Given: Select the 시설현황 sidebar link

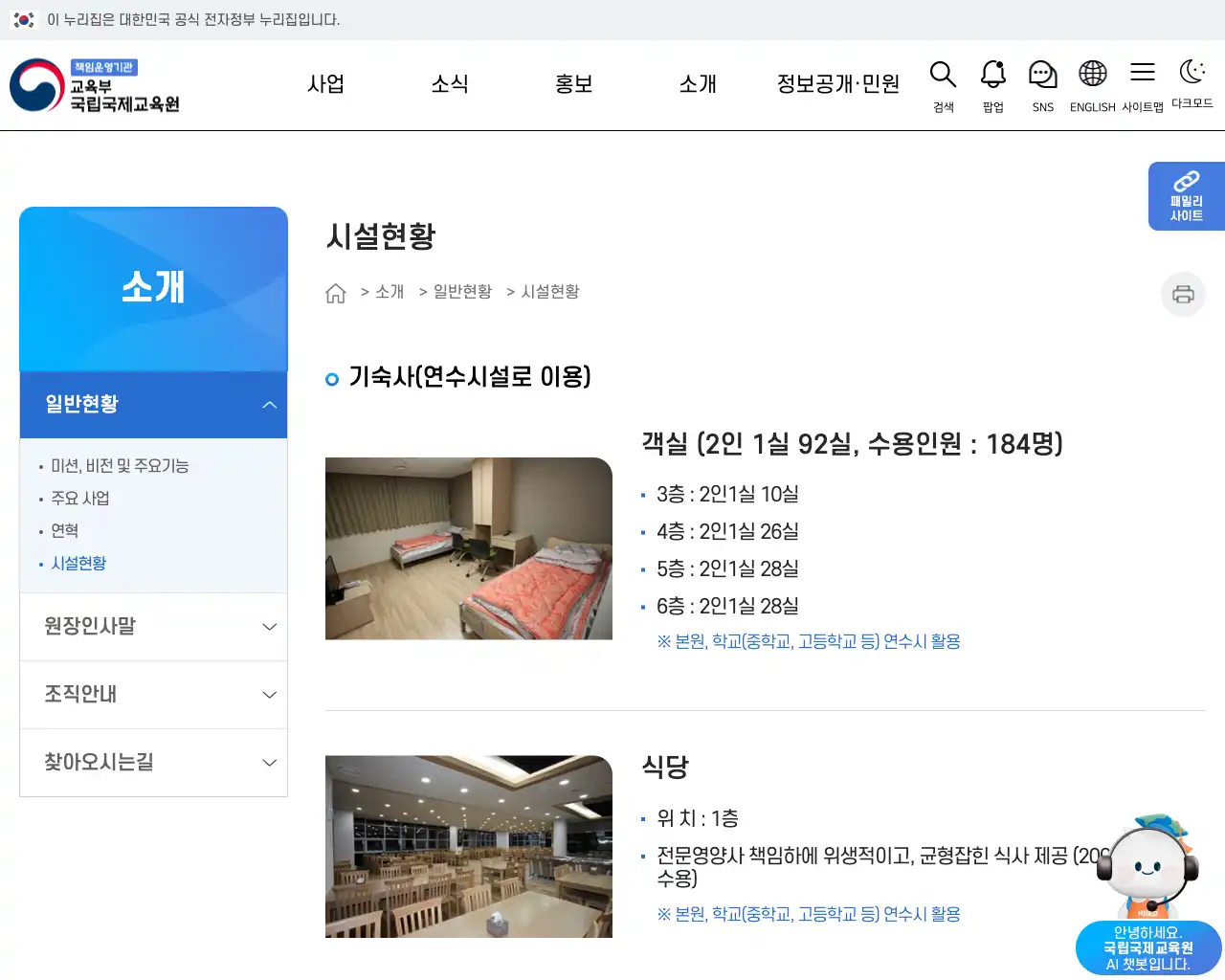Looking at the screenshot, I should [x=78, y=564].
